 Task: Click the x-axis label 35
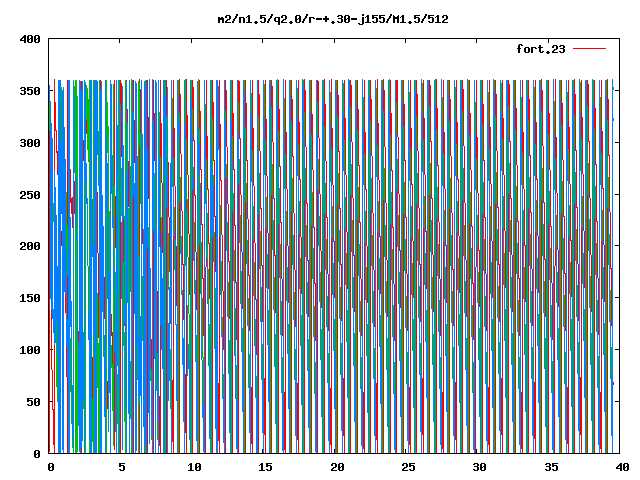[x=551, y=467]
